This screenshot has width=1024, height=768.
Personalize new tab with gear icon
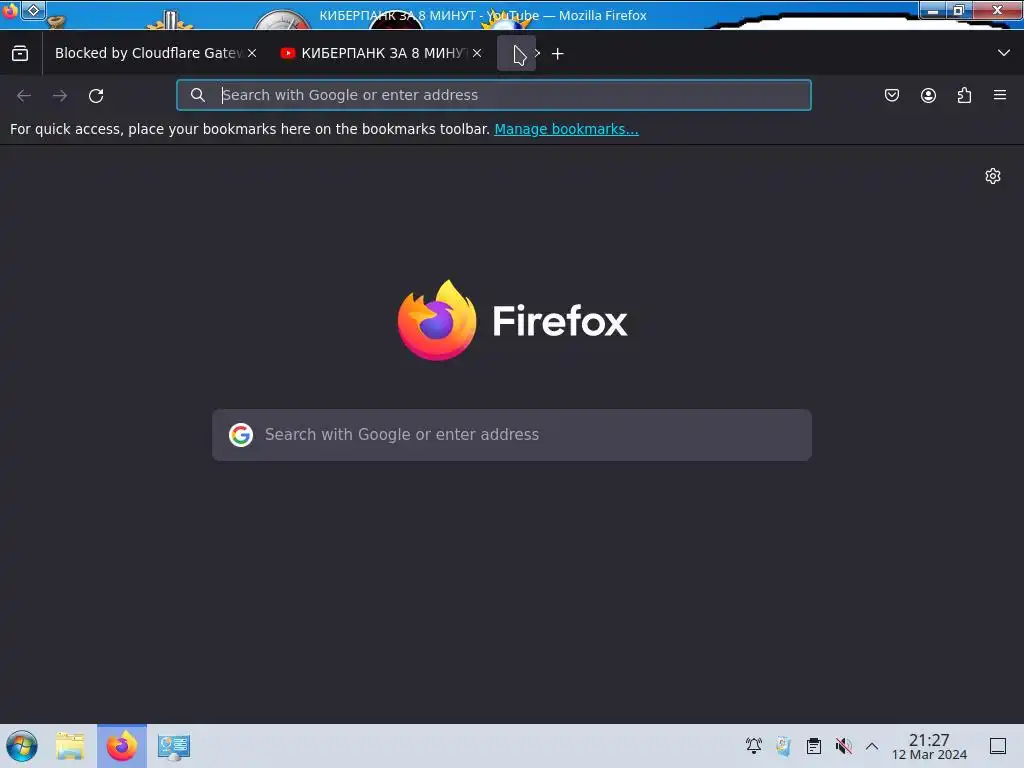(x=993, y=176)
